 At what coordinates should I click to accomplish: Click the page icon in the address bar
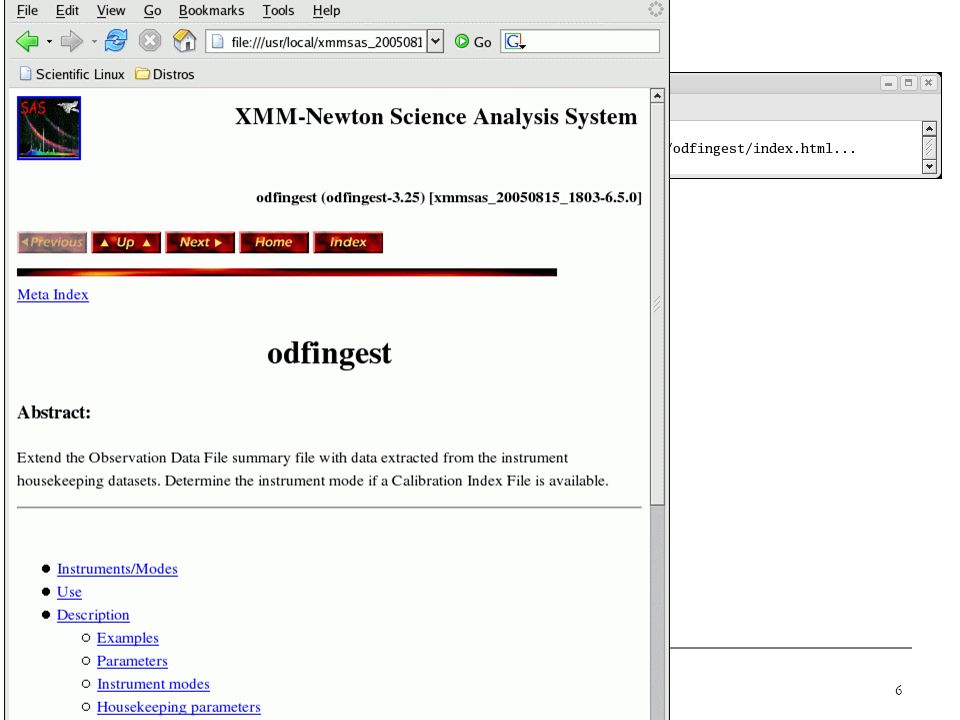[x=217, y=42]
